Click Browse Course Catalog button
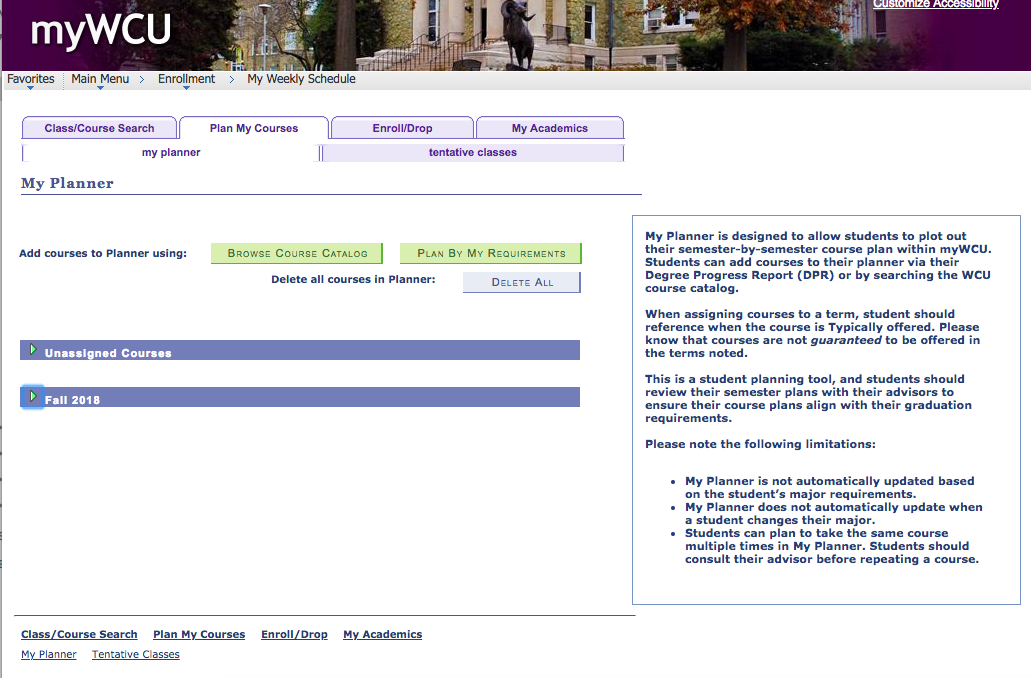 point(297,253)
